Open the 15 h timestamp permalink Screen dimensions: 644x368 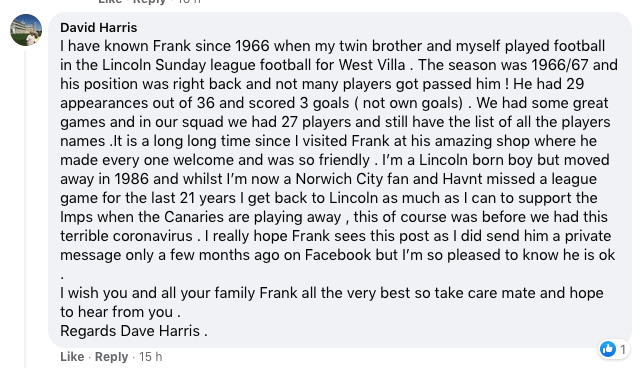150,356
